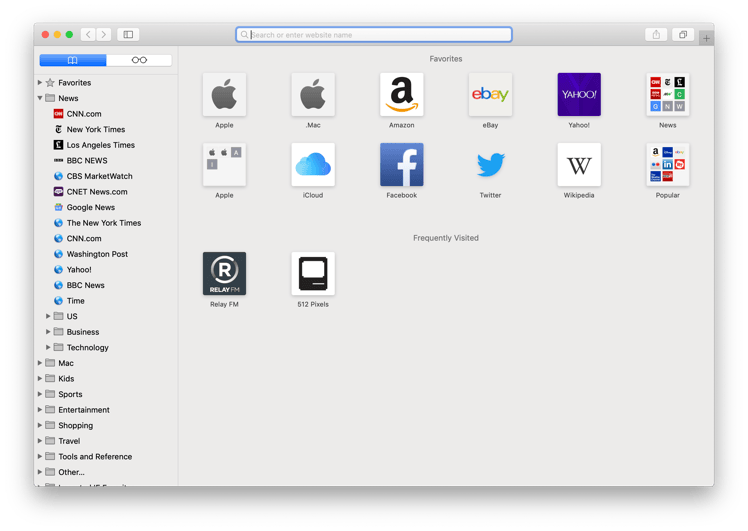Select the Favorites star item in sidebar
This screenshot has height=531, width=748.
(68, 83)
